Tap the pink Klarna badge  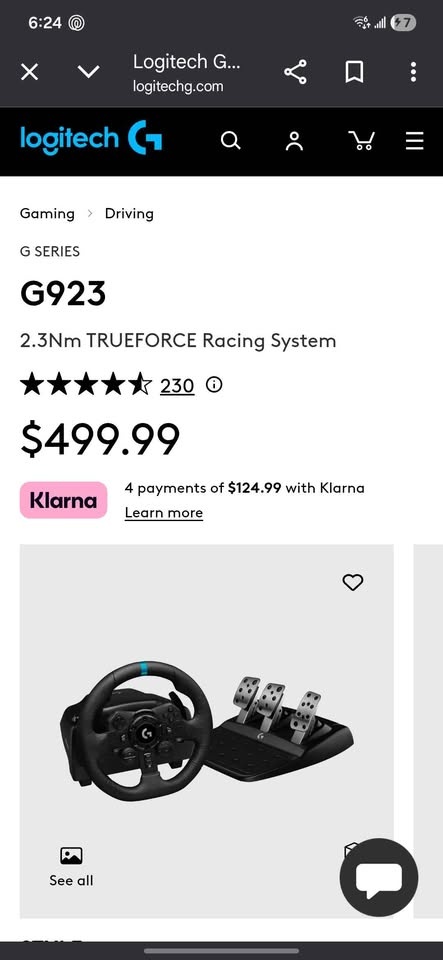coord(63,500)
